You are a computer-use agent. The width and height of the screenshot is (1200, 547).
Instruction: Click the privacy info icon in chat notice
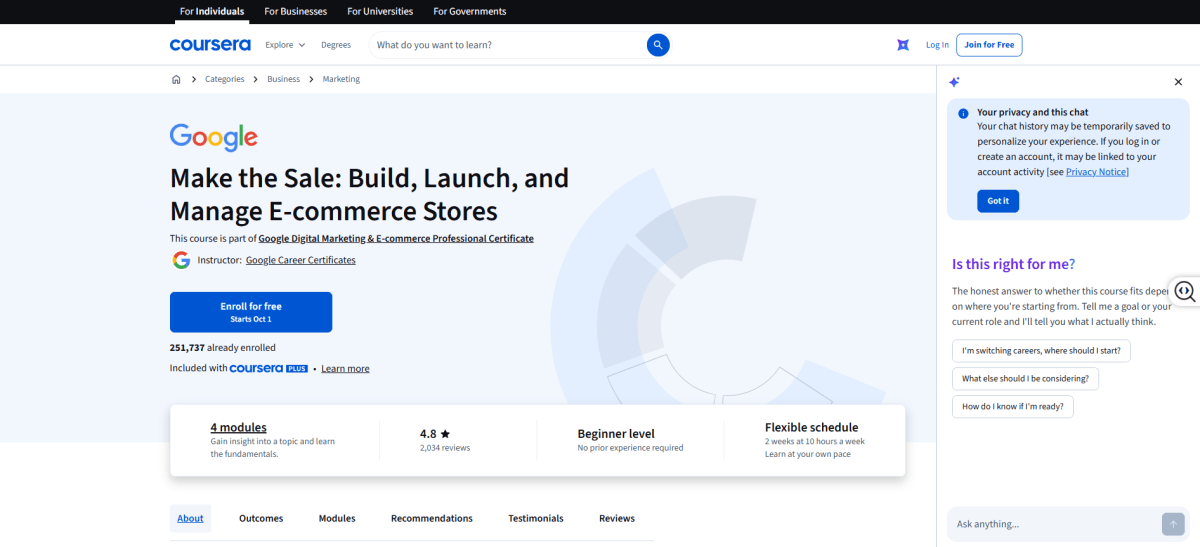pos(963,114)
